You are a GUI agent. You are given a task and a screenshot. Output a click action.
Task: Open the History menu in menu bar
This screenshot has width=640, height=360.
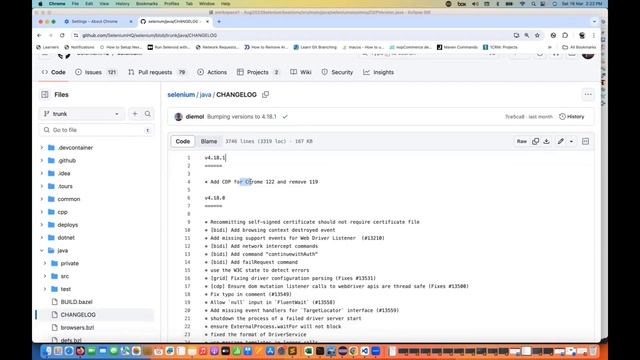pos(122,4)
